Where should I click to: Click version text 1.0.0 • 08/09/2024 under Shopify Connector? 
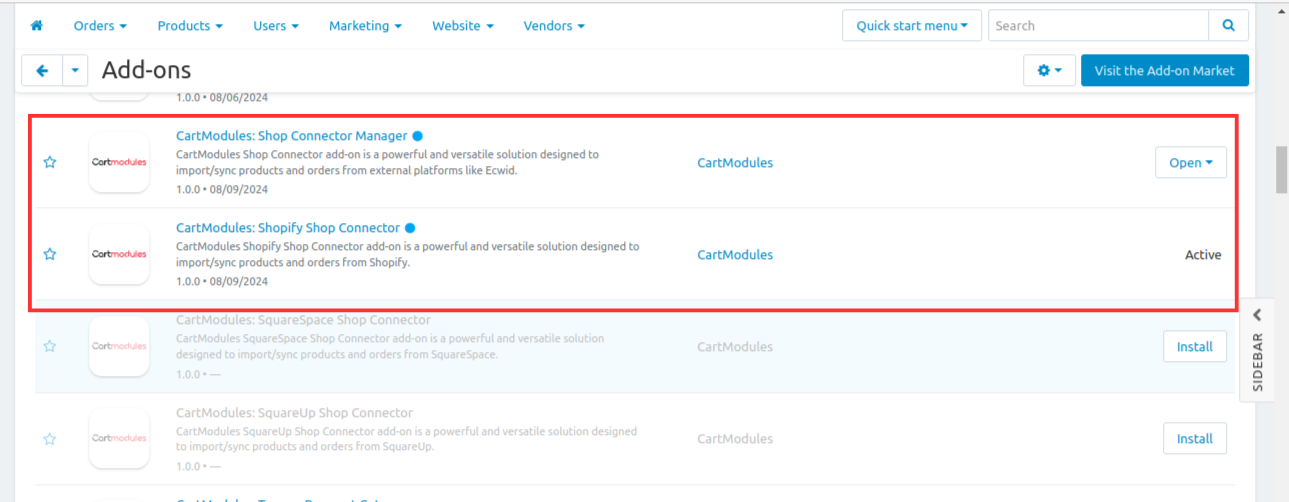click(222, 281)
